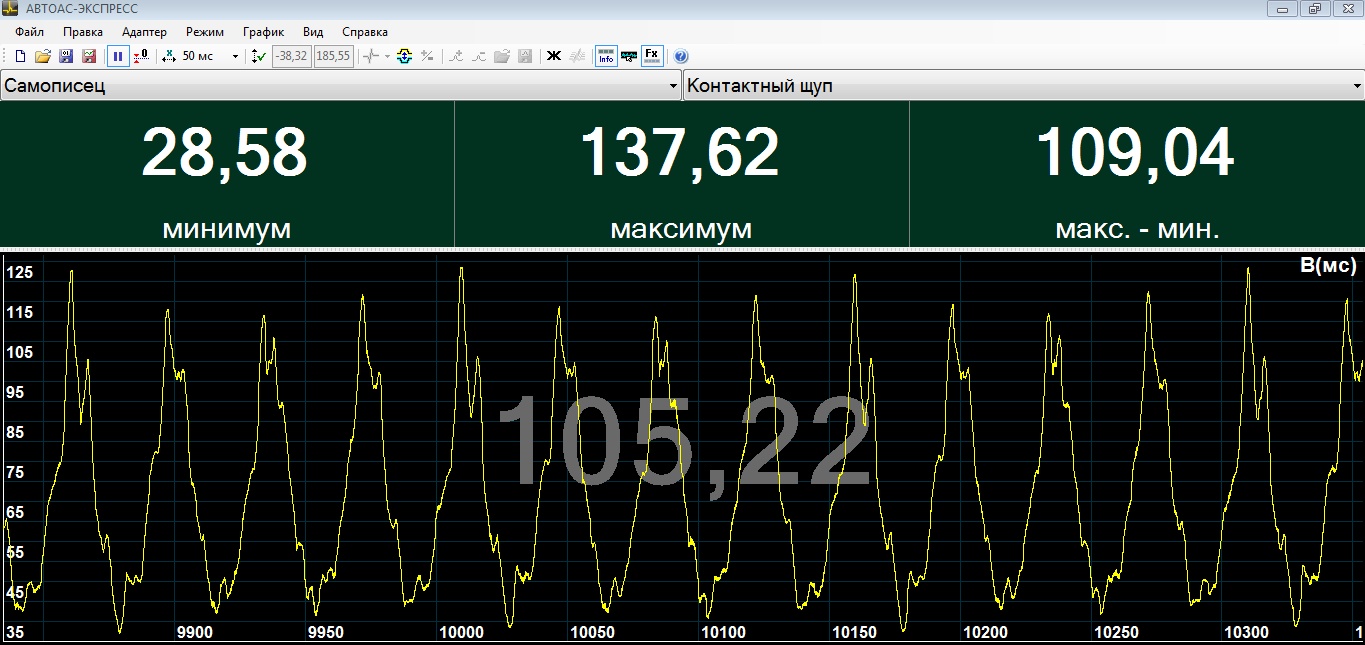
Task: Open a file with the folder icon
Action: (42, 56)
